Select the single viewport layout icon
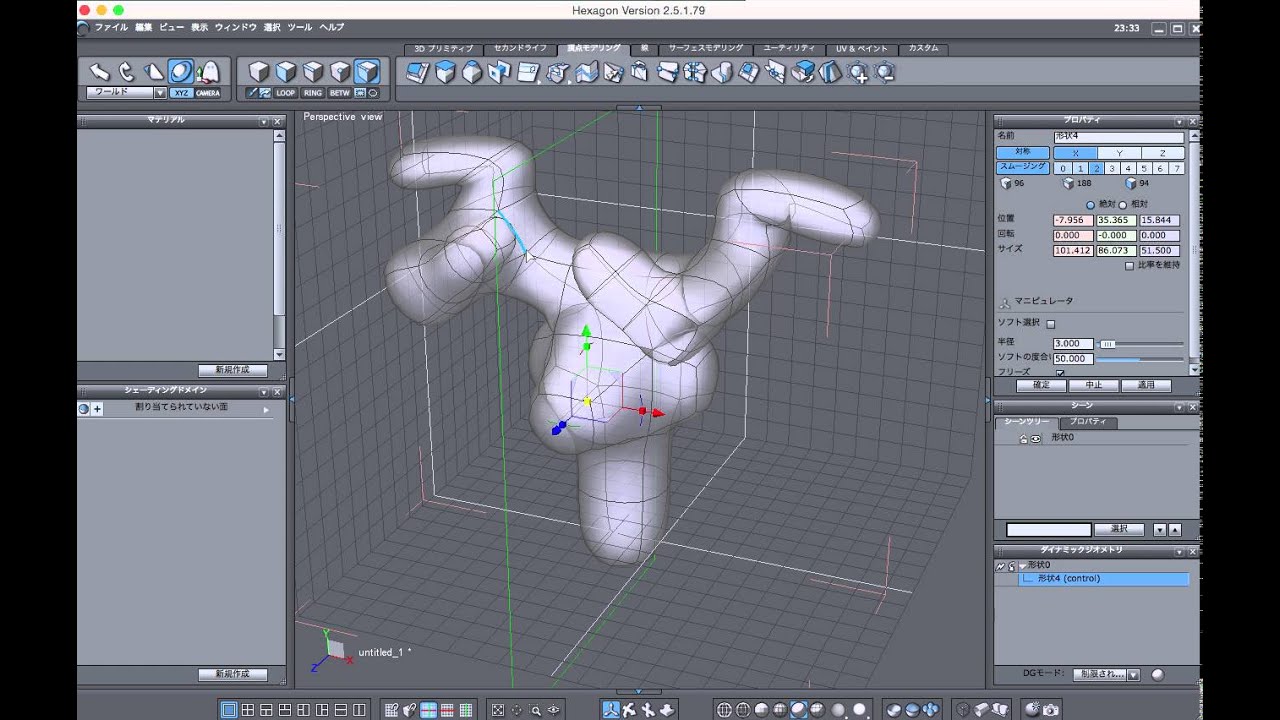Screen dimensions: 1280x720 pos(229,709)
